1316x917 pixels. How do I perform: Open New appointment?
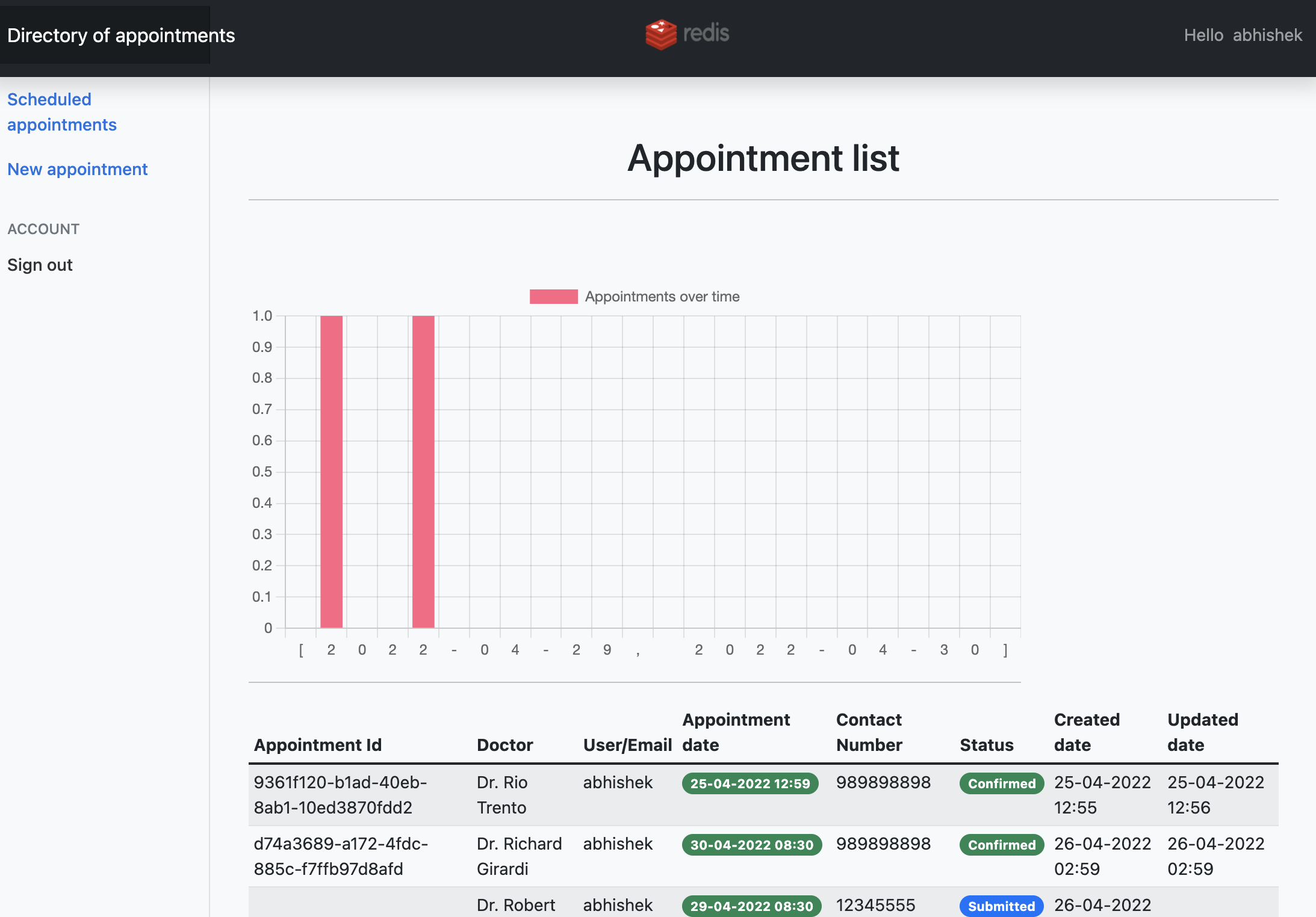pos(77,169)
